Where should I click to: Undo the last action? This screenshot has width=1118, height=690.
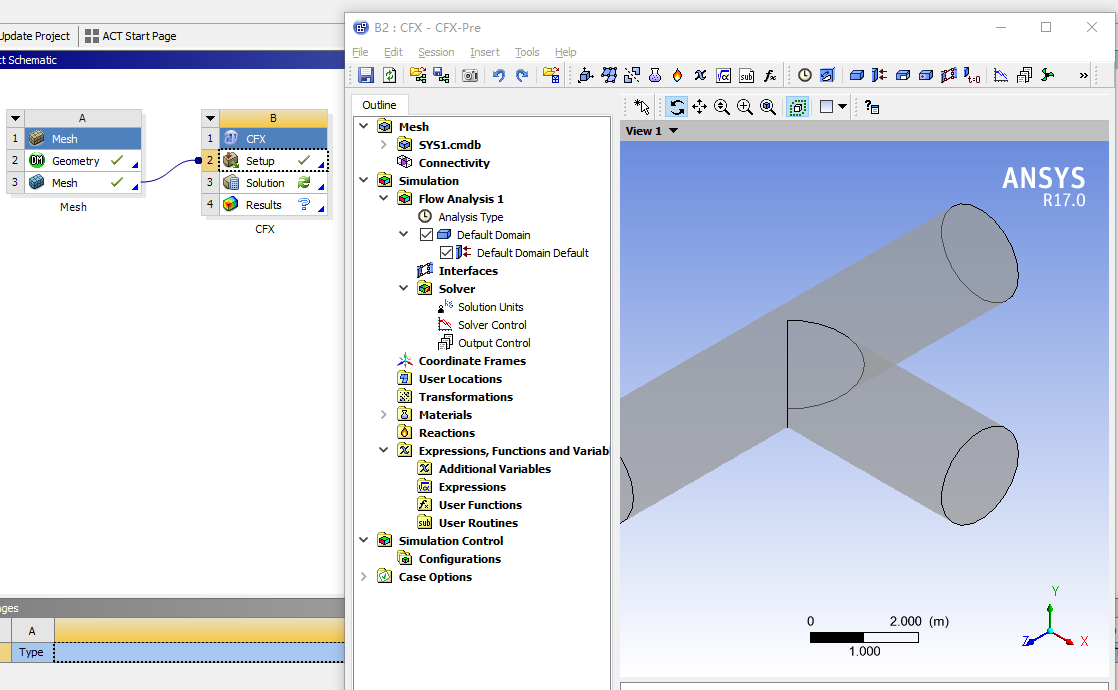pos(498,75)
